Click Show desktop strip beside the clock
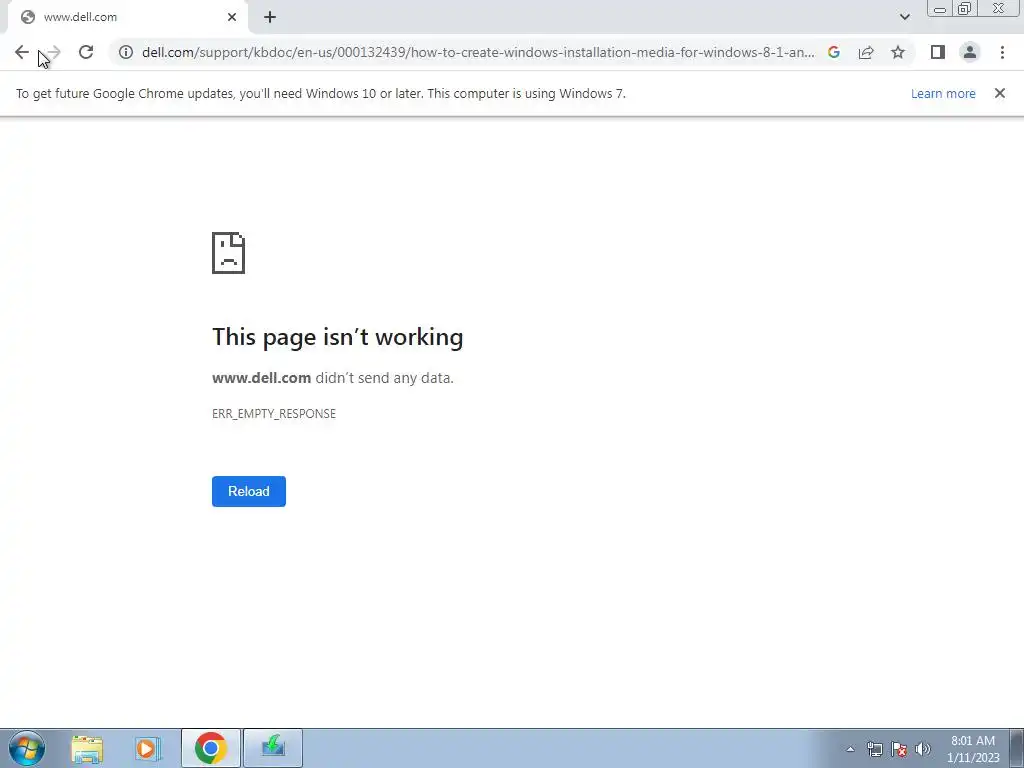 [1017, 748]
